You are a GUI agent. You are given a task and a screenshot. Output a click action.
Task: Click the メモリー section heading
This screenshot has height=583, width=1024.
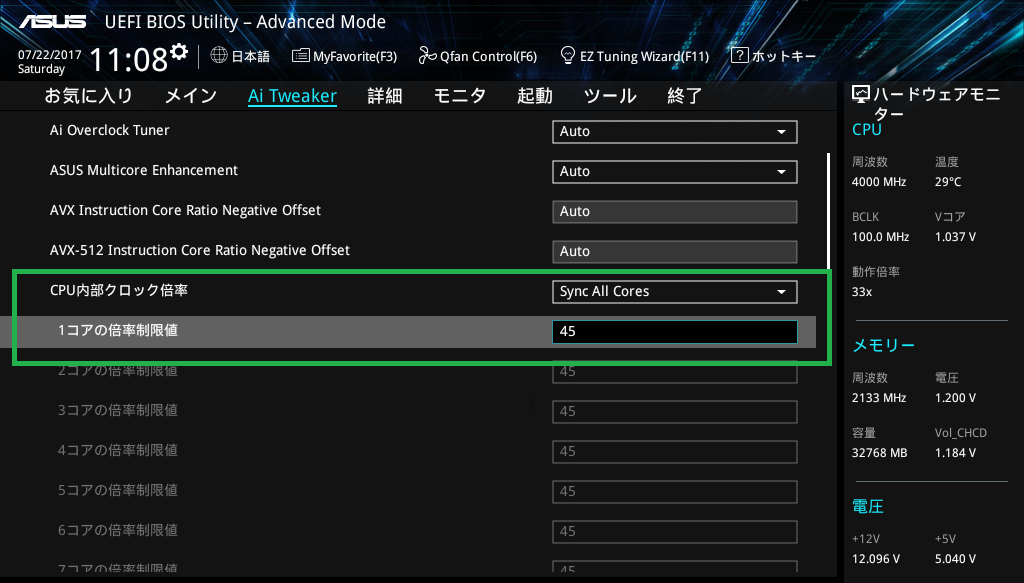point(884,345)
